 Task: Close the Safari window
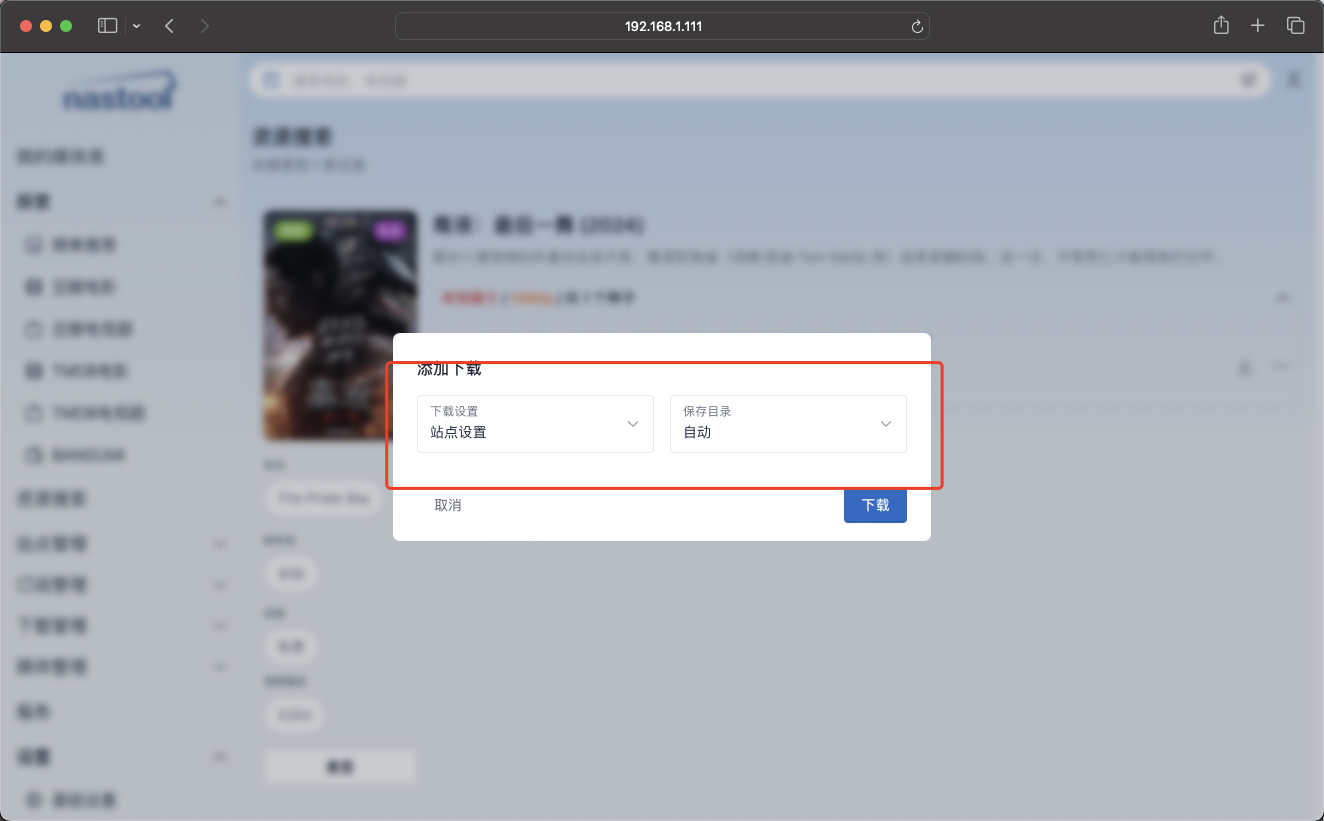25,26
